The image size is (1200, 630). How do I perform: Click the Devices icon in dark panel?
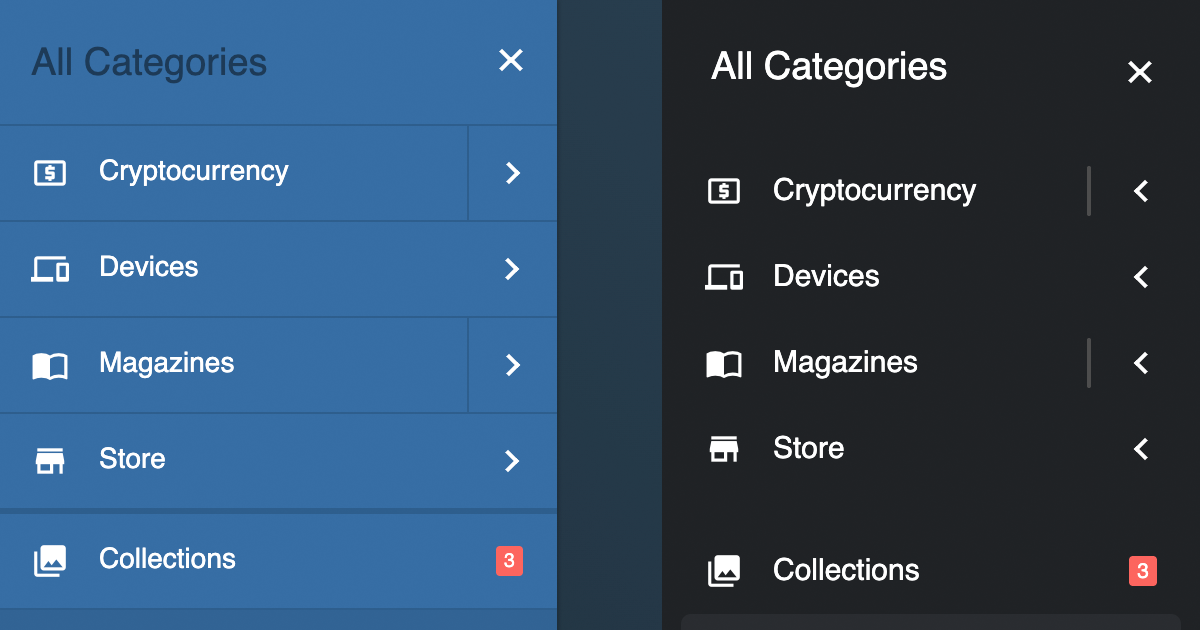point(724,277)
